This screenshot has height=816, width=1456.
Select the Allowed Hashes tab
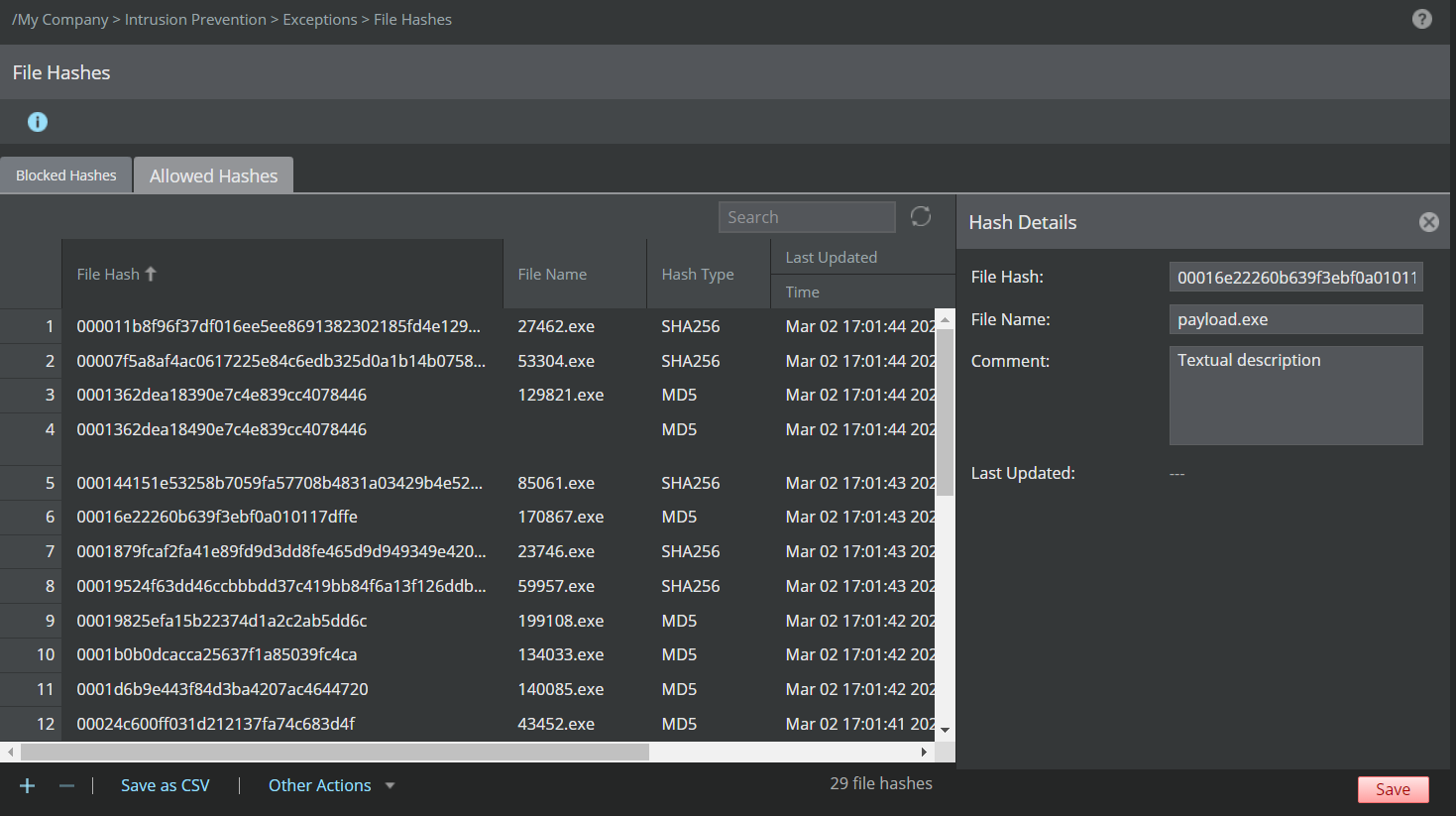pyautogui.click(x=213, y=175)
